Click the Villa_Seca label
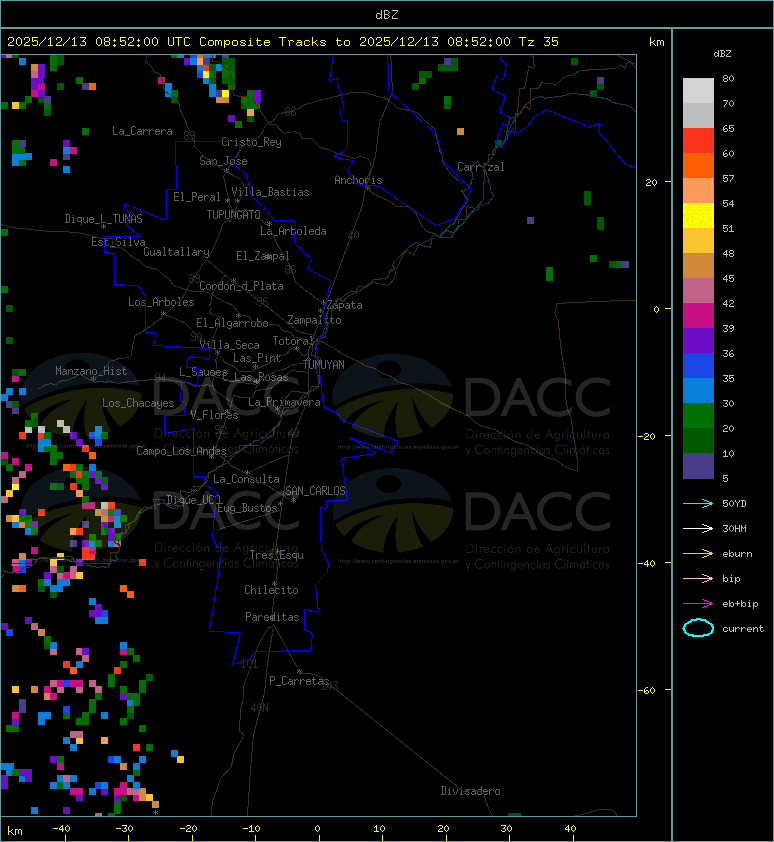This screenshot has height=842, width=774. tap(229, 345)
